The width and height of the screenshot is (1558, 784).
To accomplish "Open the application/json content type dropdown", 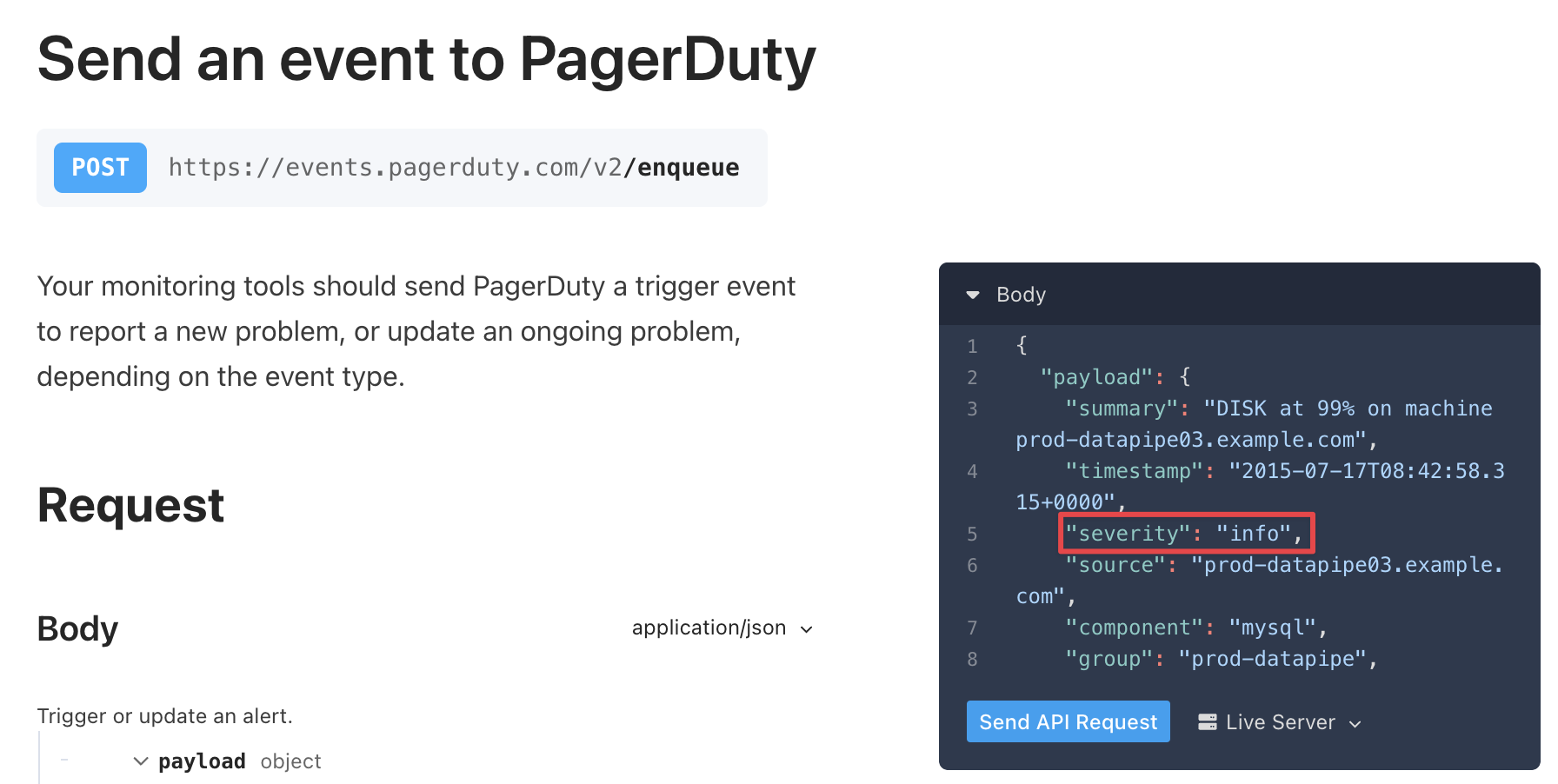I will click(x=722, y=628).
